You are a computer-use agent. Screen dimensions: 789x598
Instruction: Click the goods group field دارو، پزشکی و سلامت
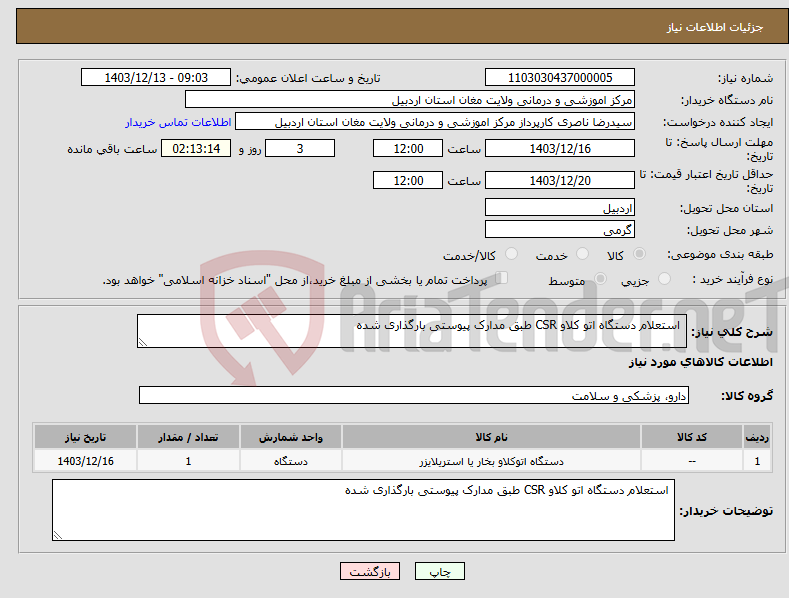click(414, 395)
